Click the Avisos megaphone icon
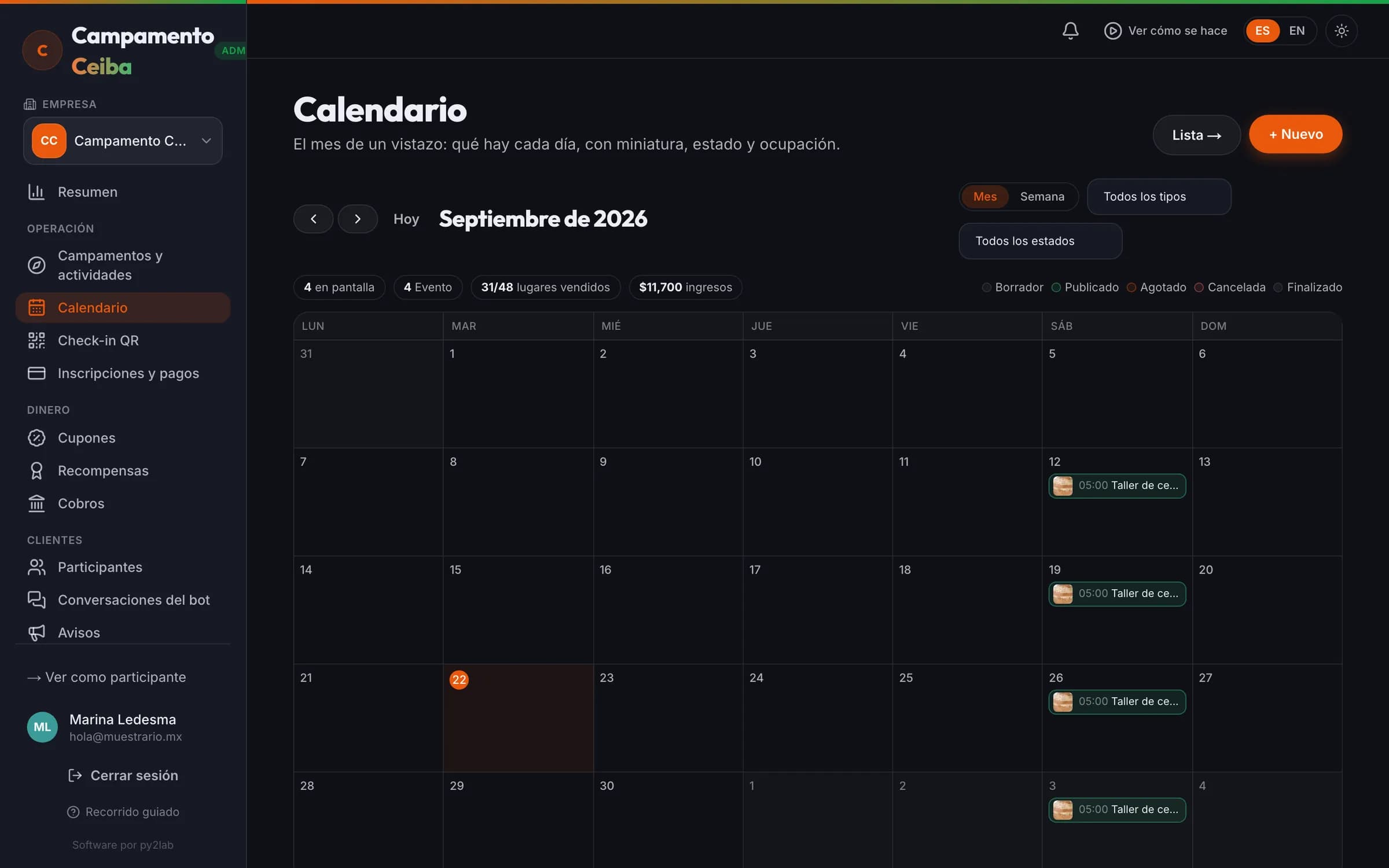The height and width of the screenshot is (868, 1389). (x=36, y=632)
